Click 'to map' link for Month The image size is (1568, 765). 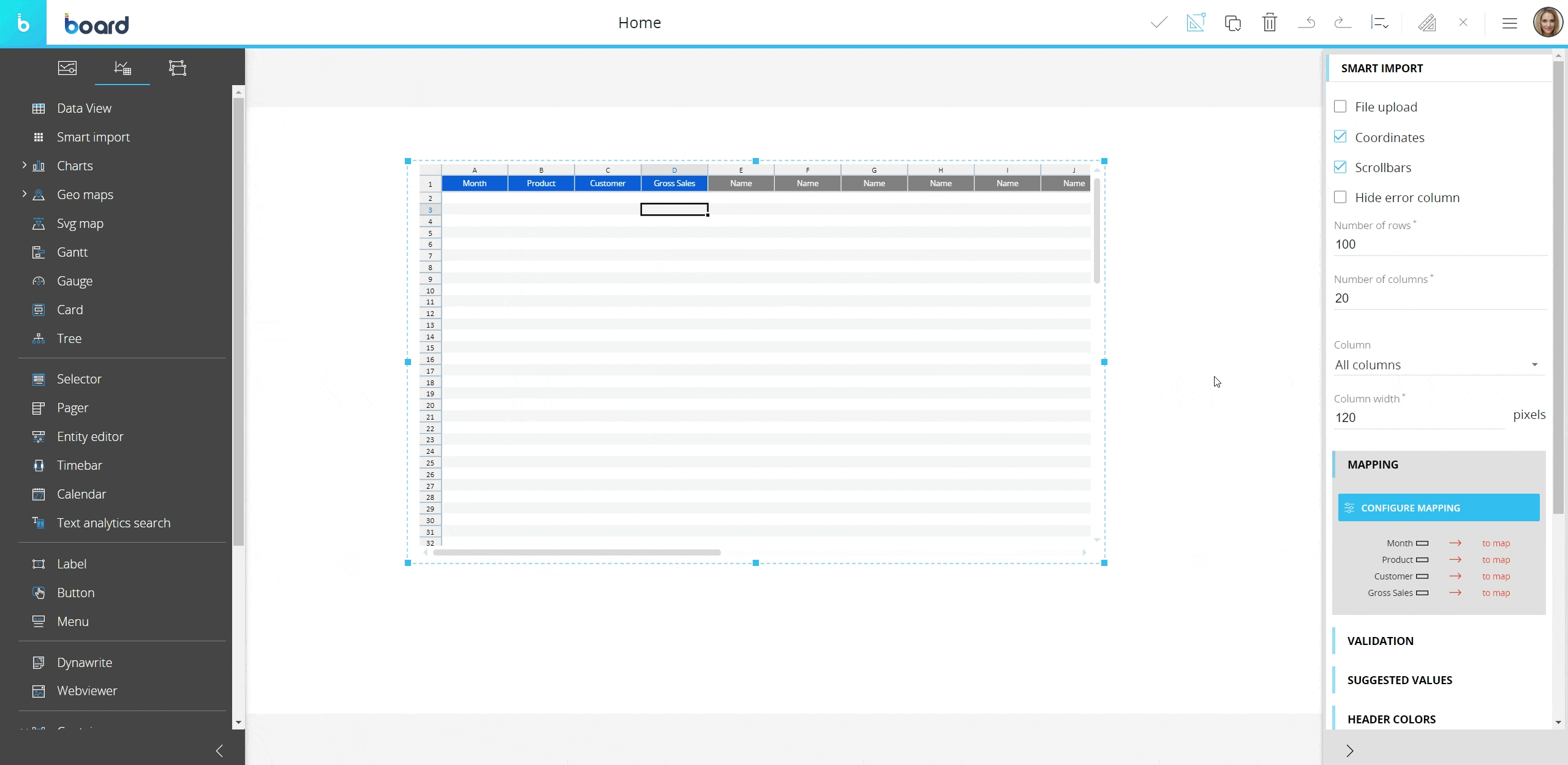pyautogui.click(x=1496, y=543)
